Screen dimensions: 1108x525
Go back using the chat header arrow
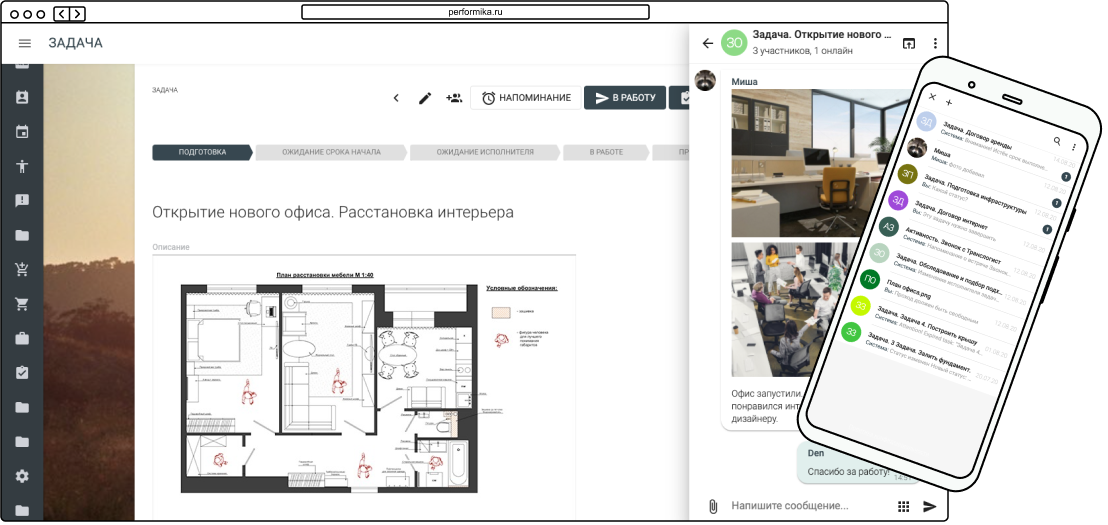[707, 43]
